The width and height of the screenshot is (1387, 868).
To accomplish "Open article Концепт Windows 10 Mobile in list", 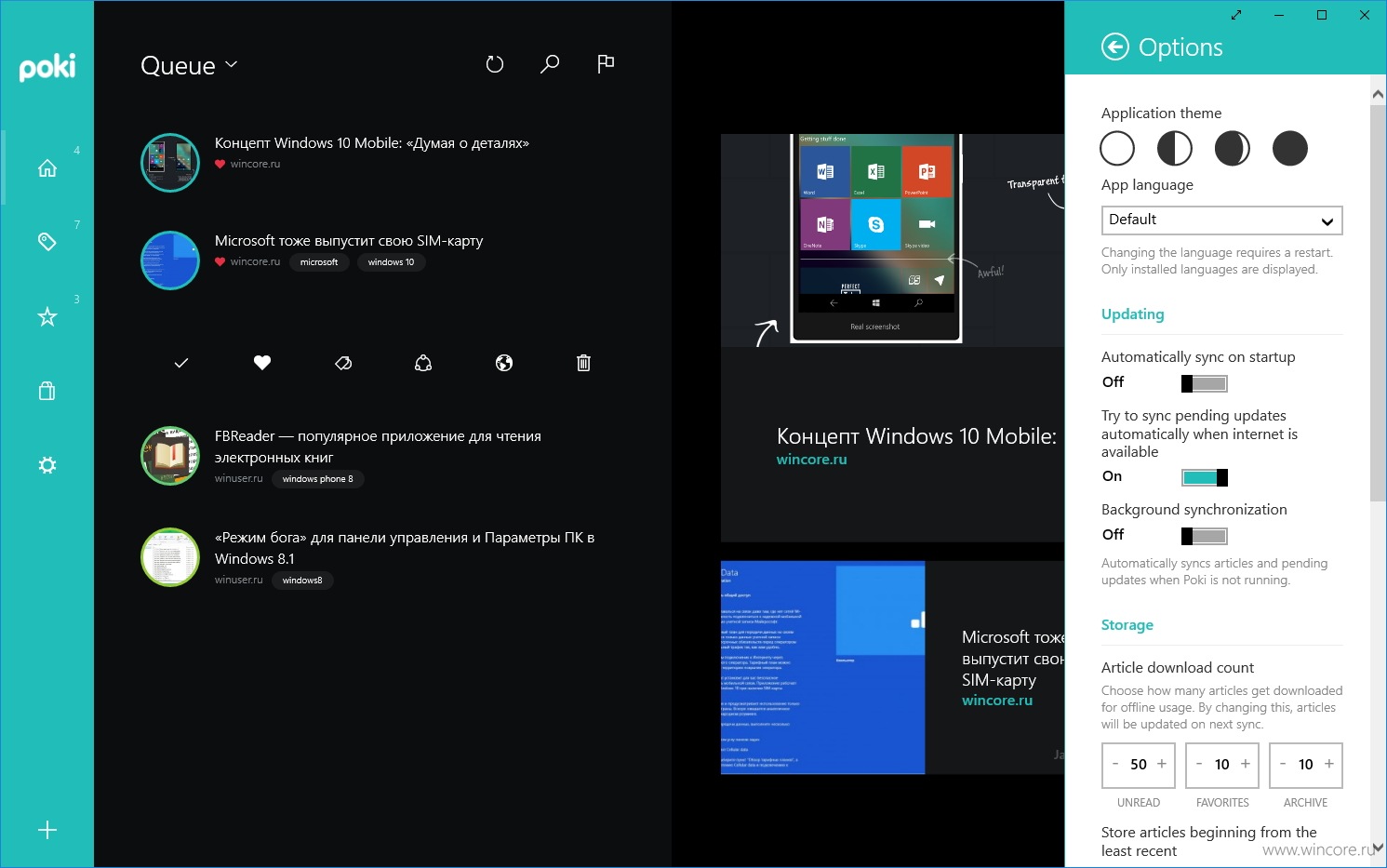I will 372,143.
